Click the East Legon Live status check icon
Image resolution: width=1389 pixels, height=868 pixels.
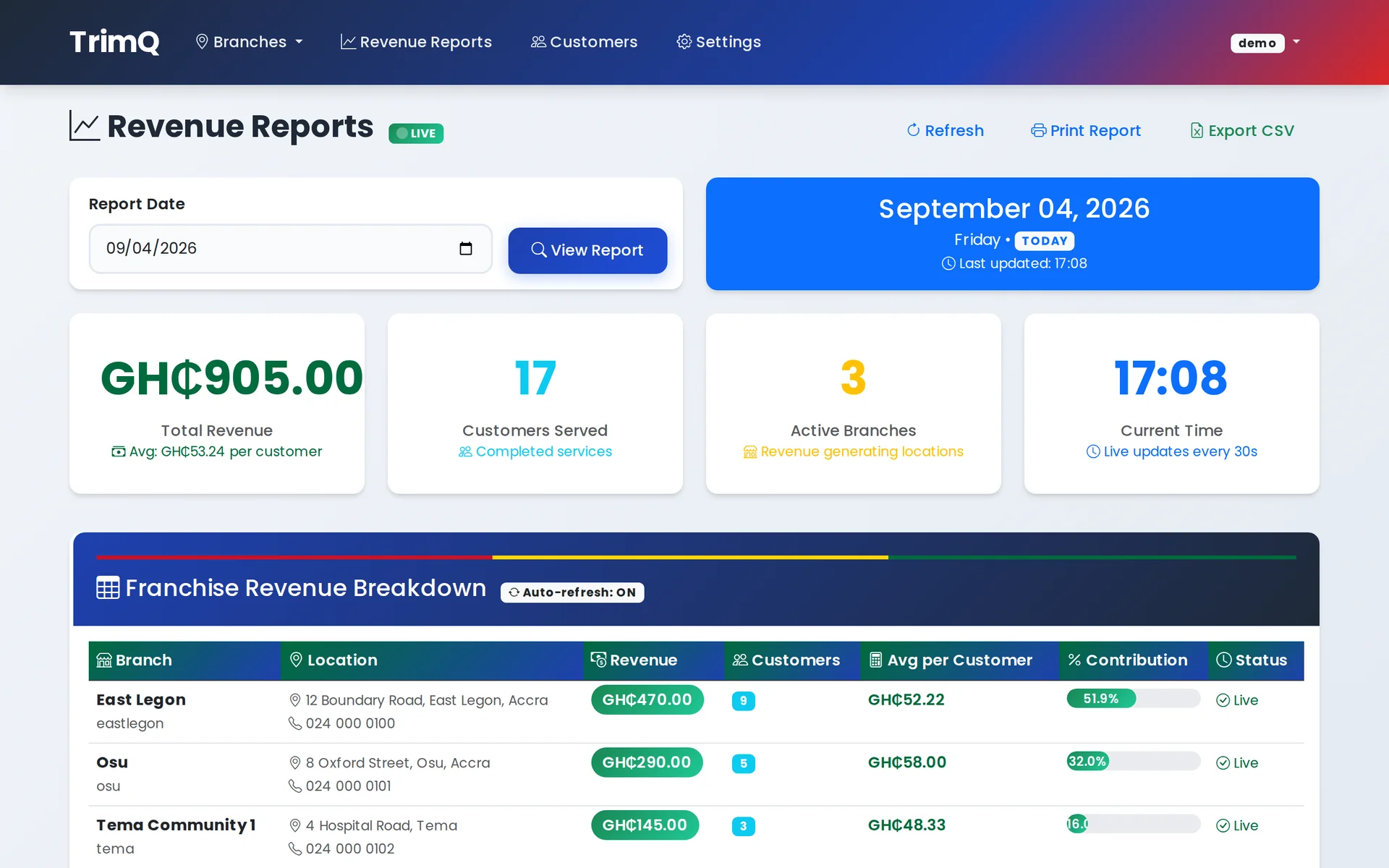point(1223,700)
